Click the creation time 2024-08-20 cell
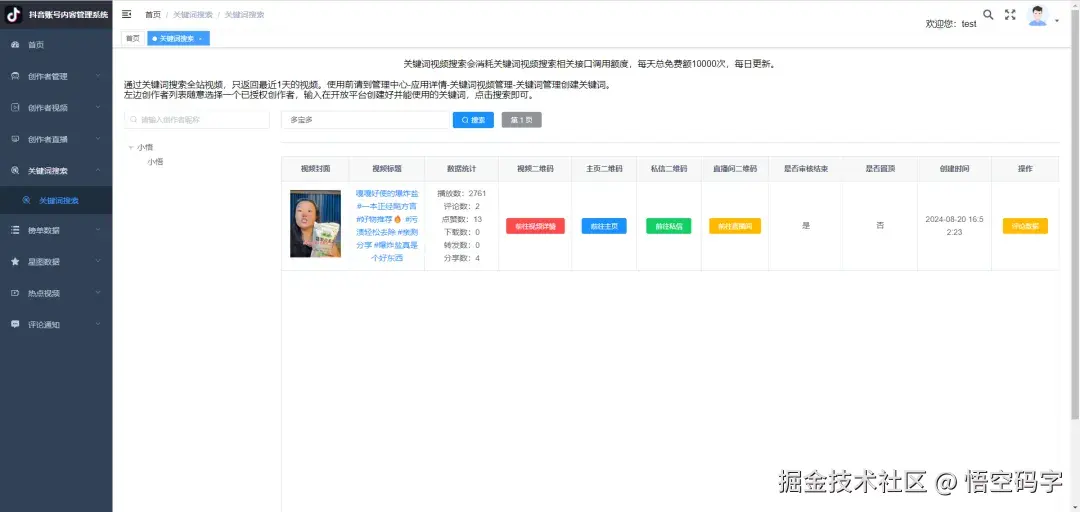 click(x=955, y=226)
